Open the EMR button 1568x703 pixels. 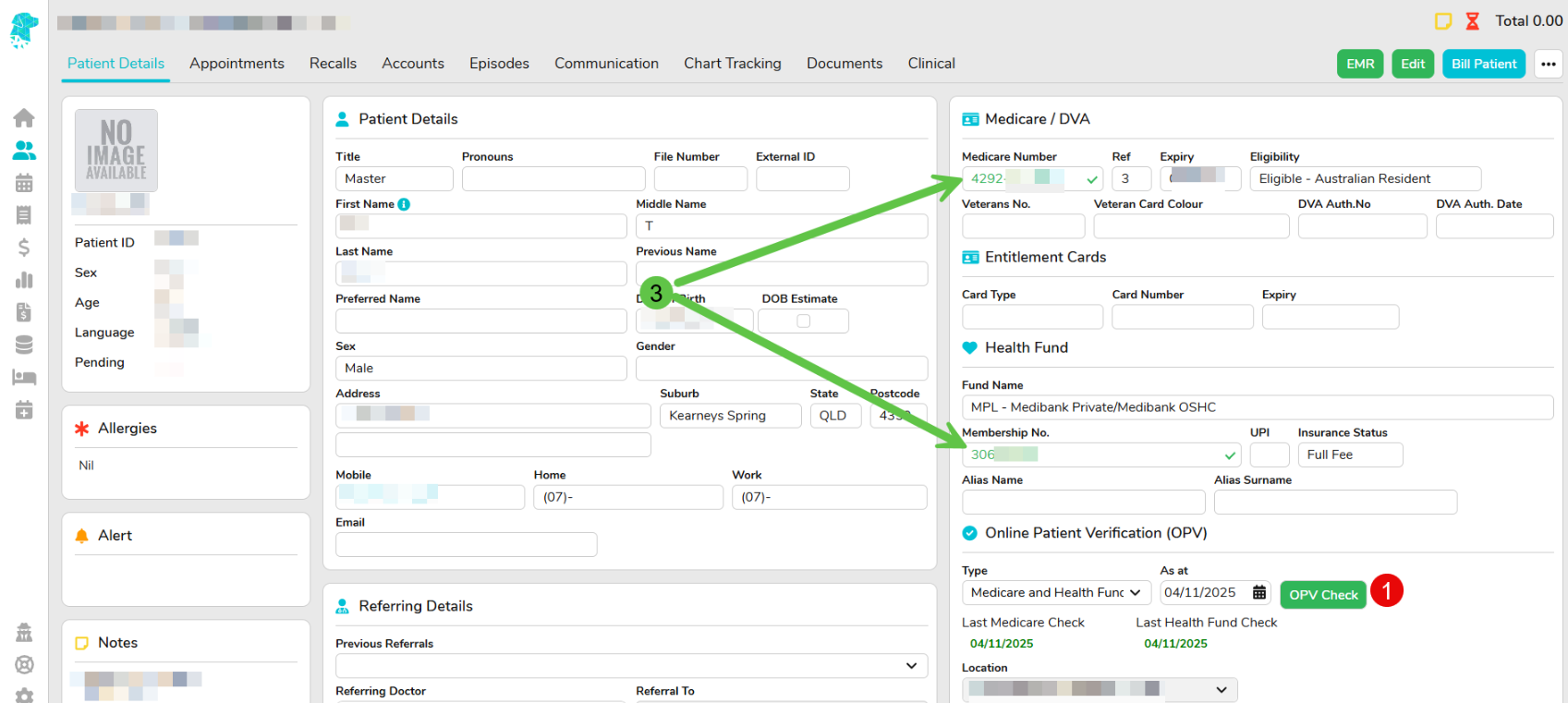tap(1360, 64)
